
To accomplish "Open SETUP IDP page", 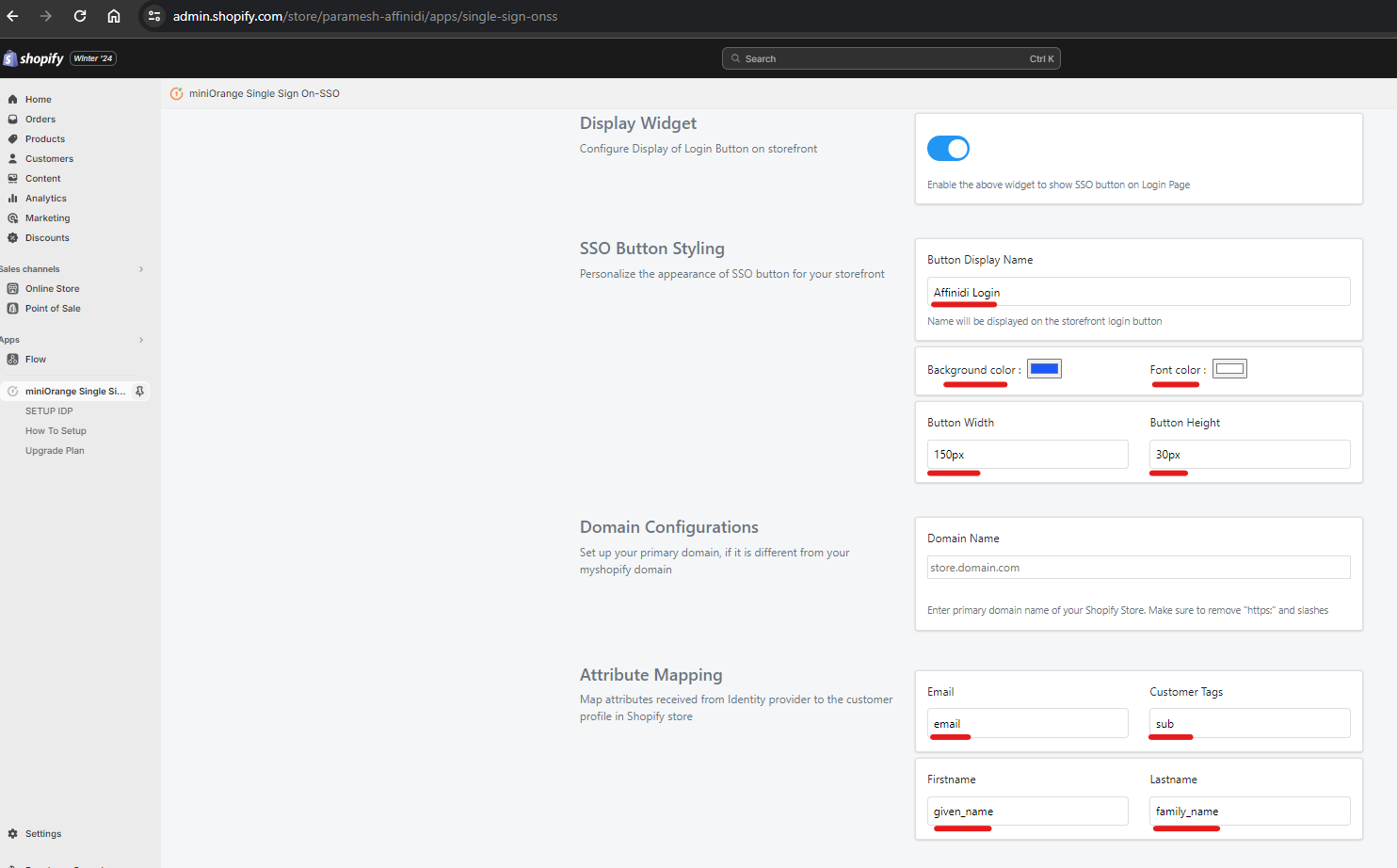I will (49, 411).
